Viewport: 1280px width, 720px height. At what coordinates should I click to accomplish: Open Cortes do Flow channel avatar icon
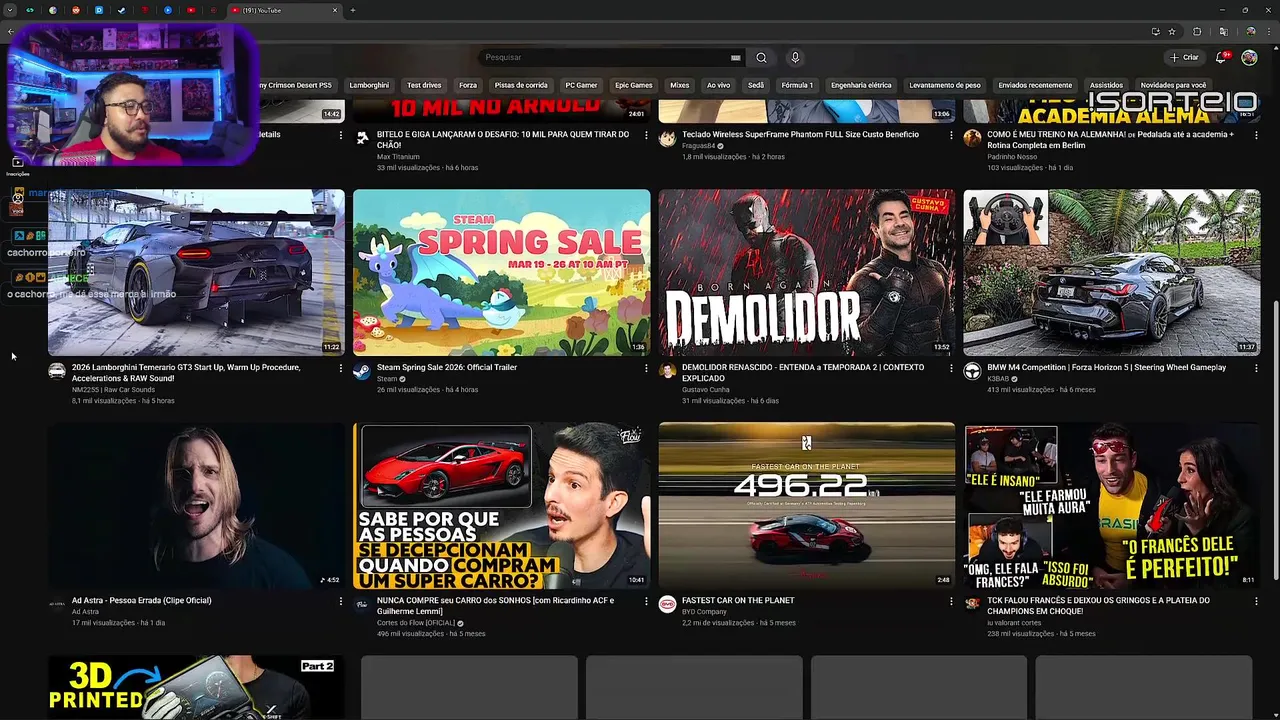362,604
